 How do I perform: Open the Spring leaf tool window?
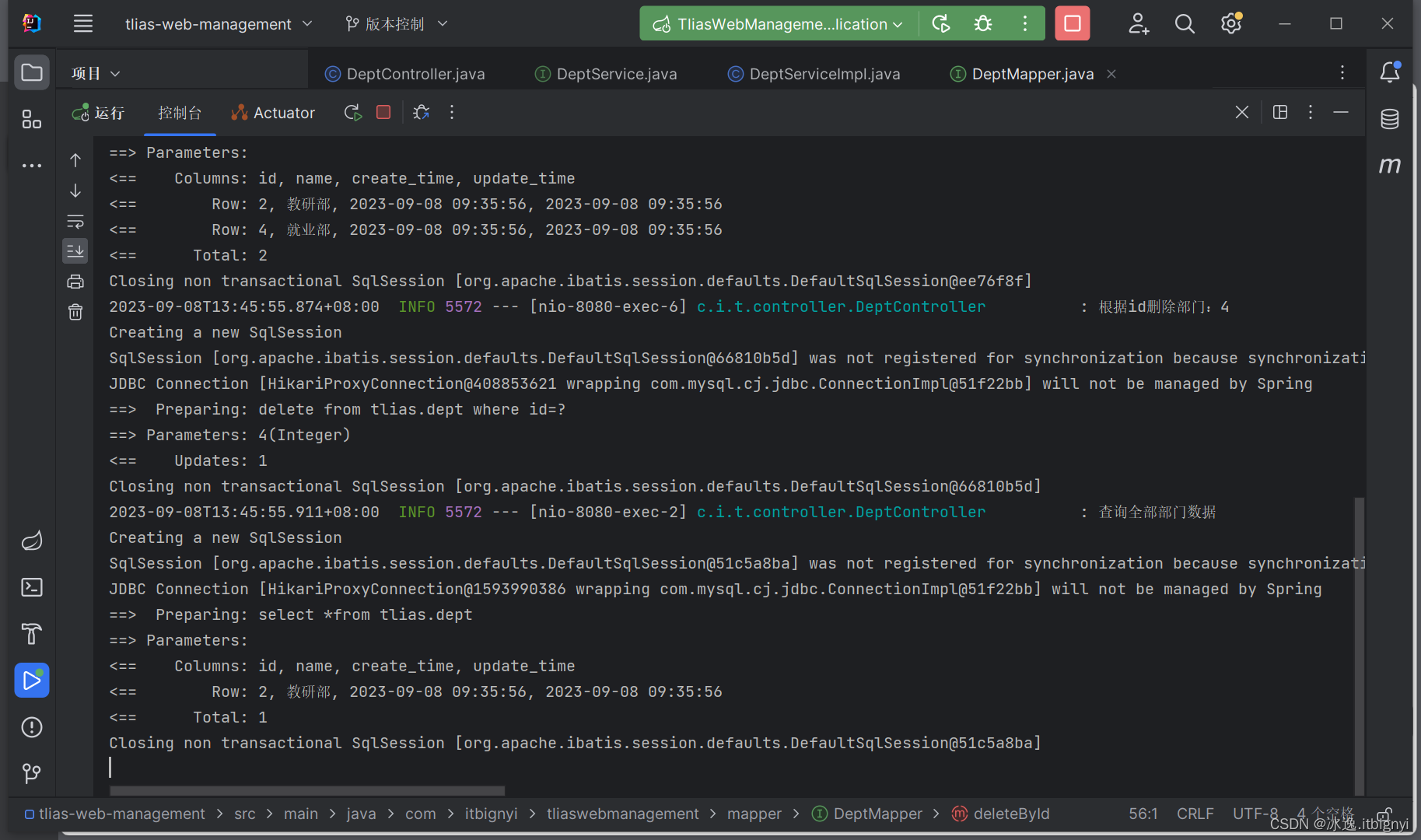pos(32,541)
